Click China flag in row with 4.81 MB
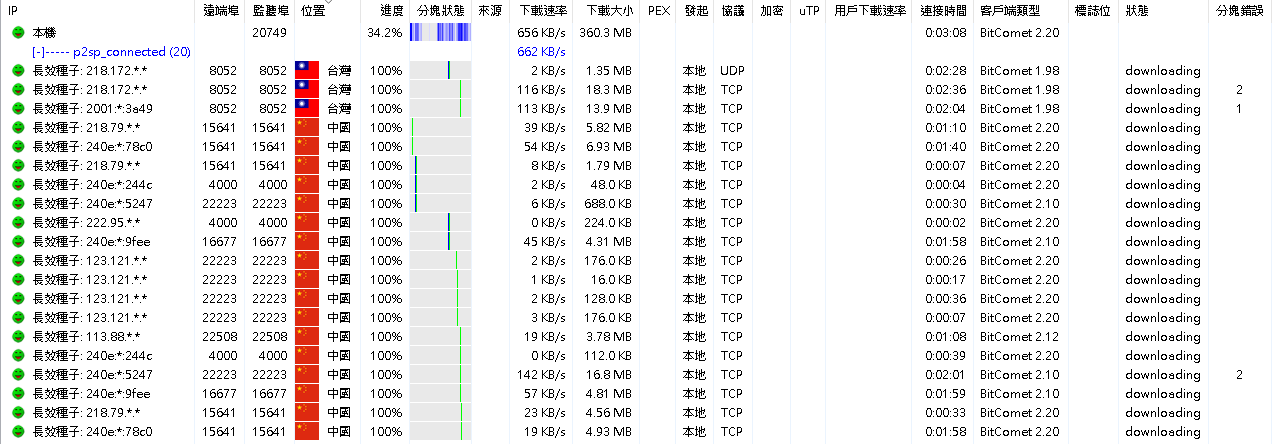This screenshot has width=1274, height=444. (306, 394)
